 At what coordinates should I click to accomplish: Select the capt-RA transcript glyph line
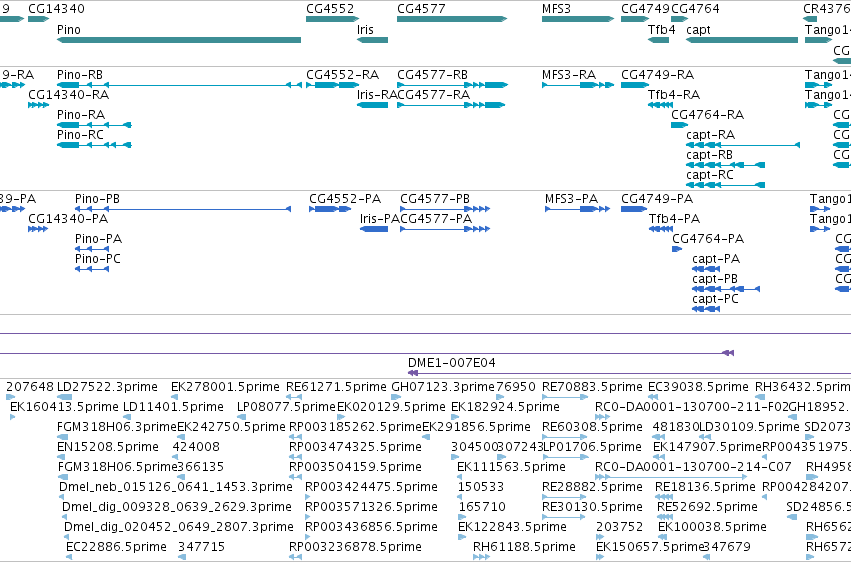pyautogui.click(x=743, y=145)
